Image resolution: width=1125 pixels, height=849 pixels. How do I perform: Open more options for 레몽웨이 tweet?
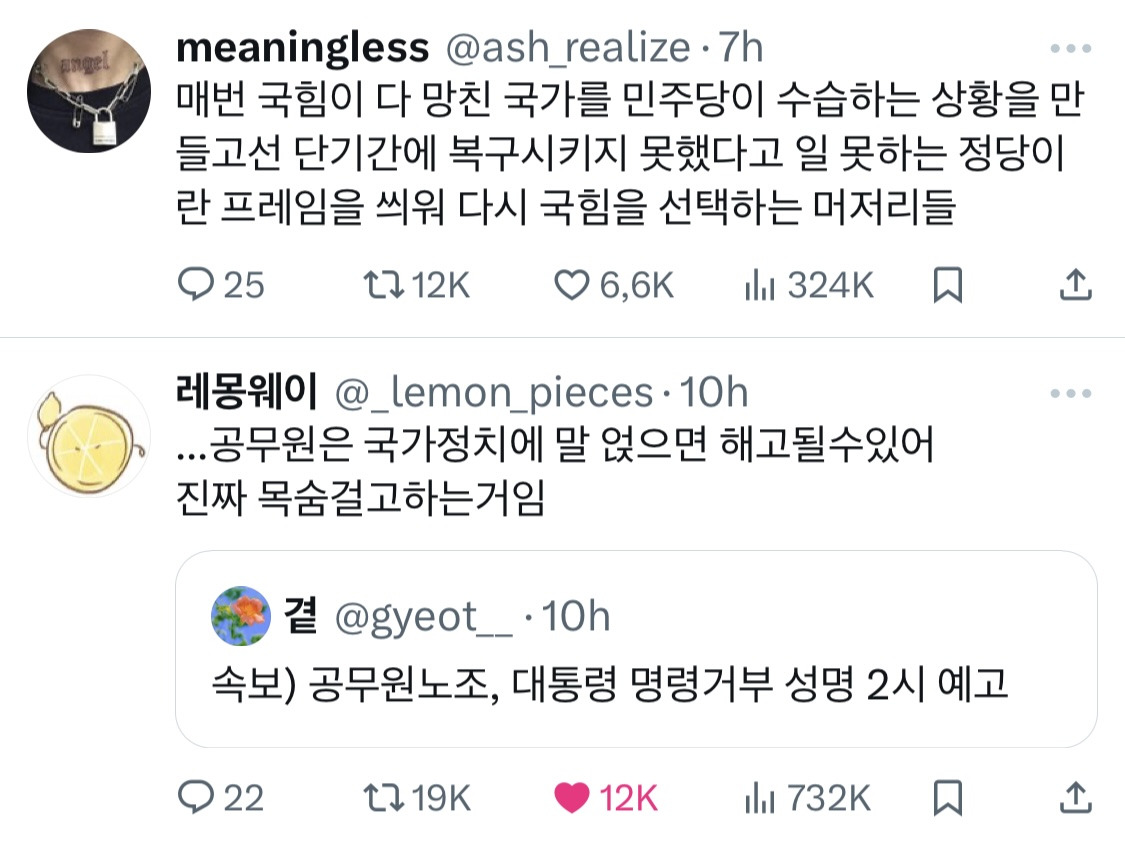pyautogui.click(x=1071, y=394)
